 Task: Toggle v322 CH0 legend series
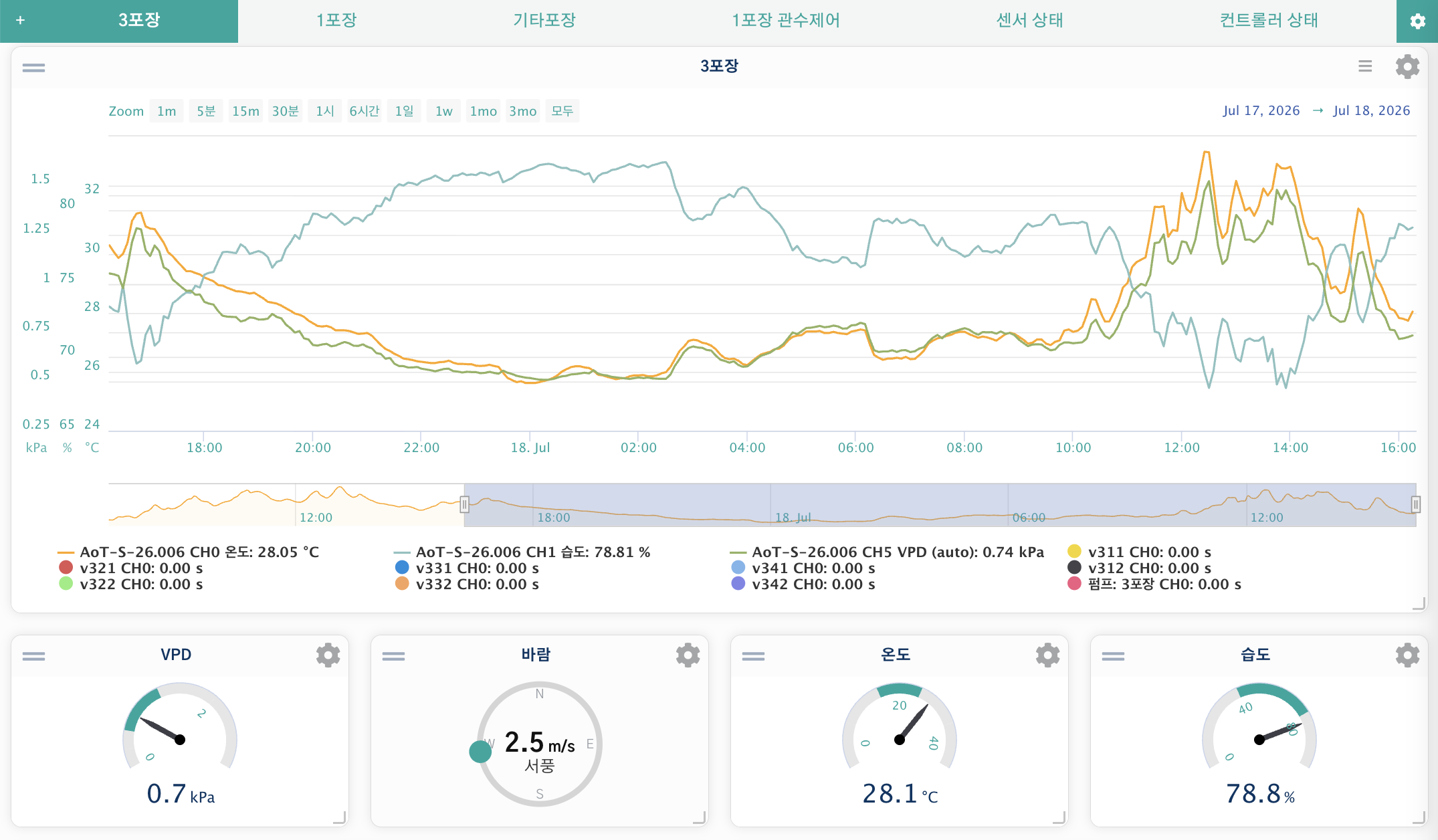(x=131, y=585)
